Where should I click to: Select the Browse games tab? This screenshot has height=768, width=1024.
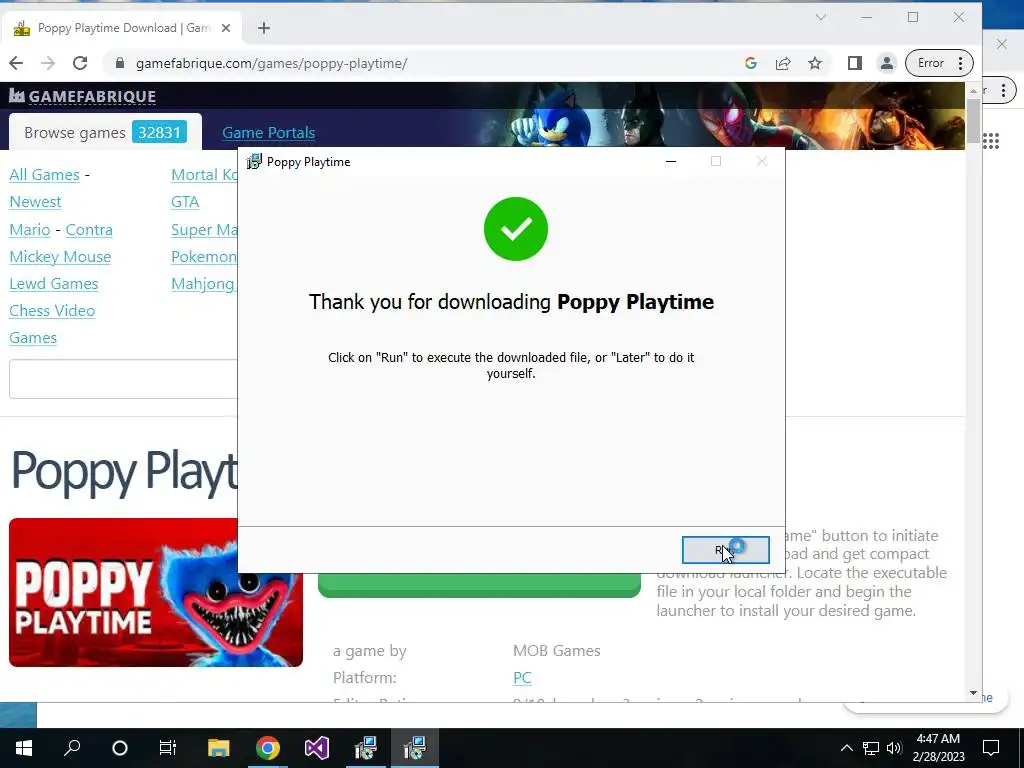(x=105, y=133)
